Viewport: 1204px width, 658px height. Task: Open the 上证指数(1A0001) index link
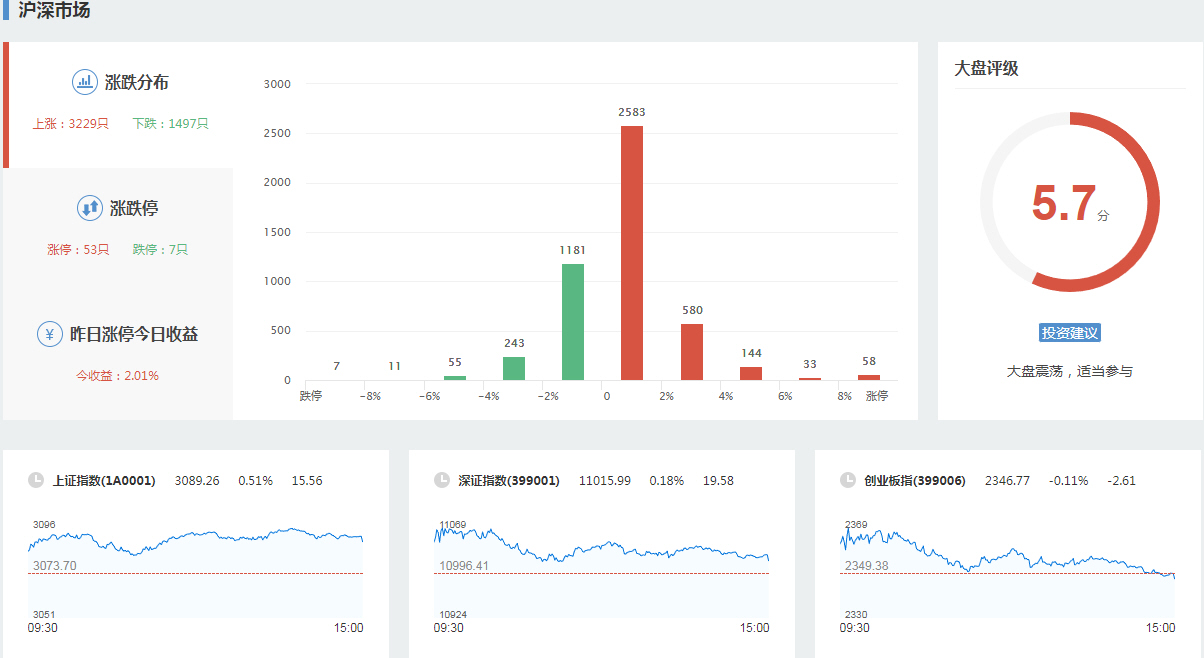104,481
